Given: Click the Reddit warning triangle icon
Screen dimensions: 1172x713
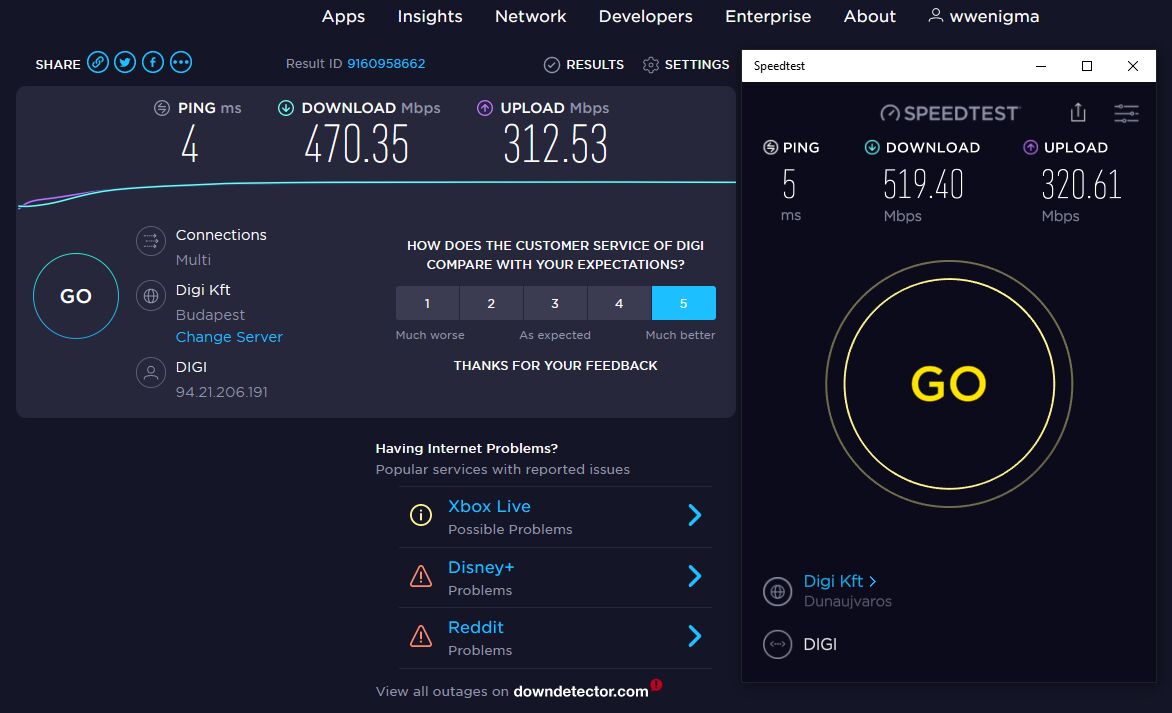Looking at the screenshot, I should tap(421, 636).
